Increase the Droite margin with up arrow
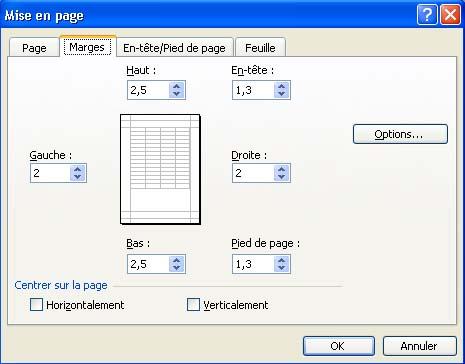 282,169
